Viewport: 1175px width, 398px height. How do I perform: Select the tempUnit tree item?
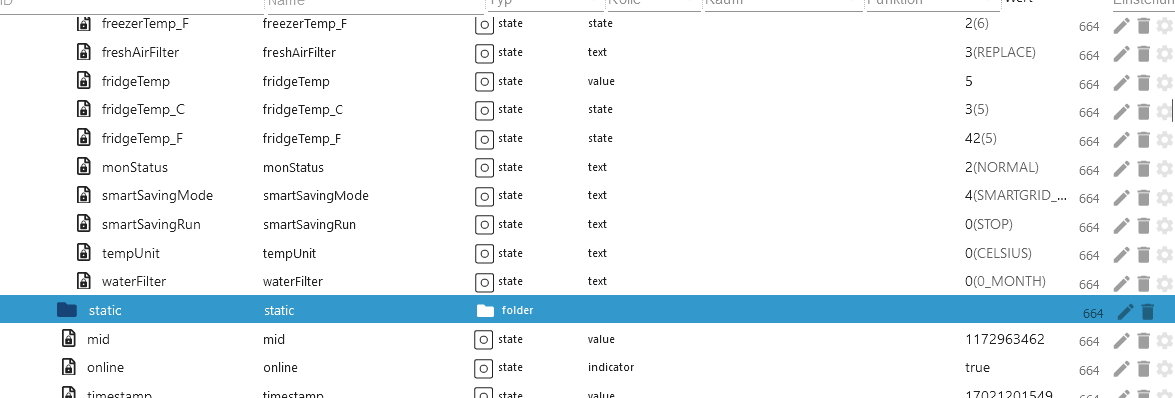[x=130, y=253]
